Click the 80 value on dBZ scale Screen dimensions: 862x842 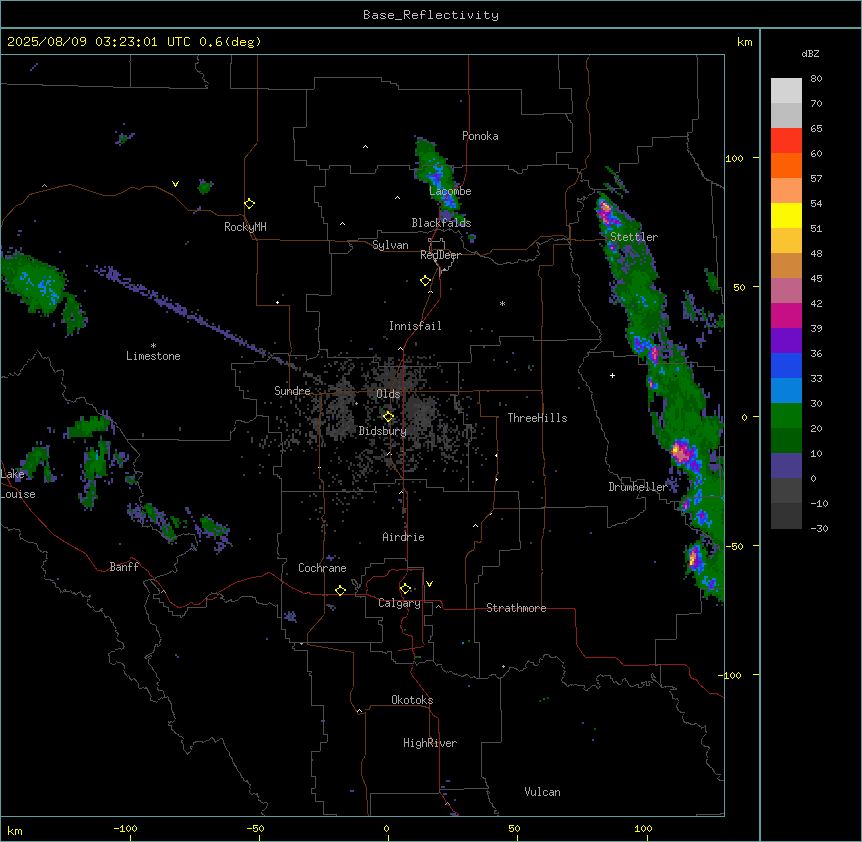(816, 79)
